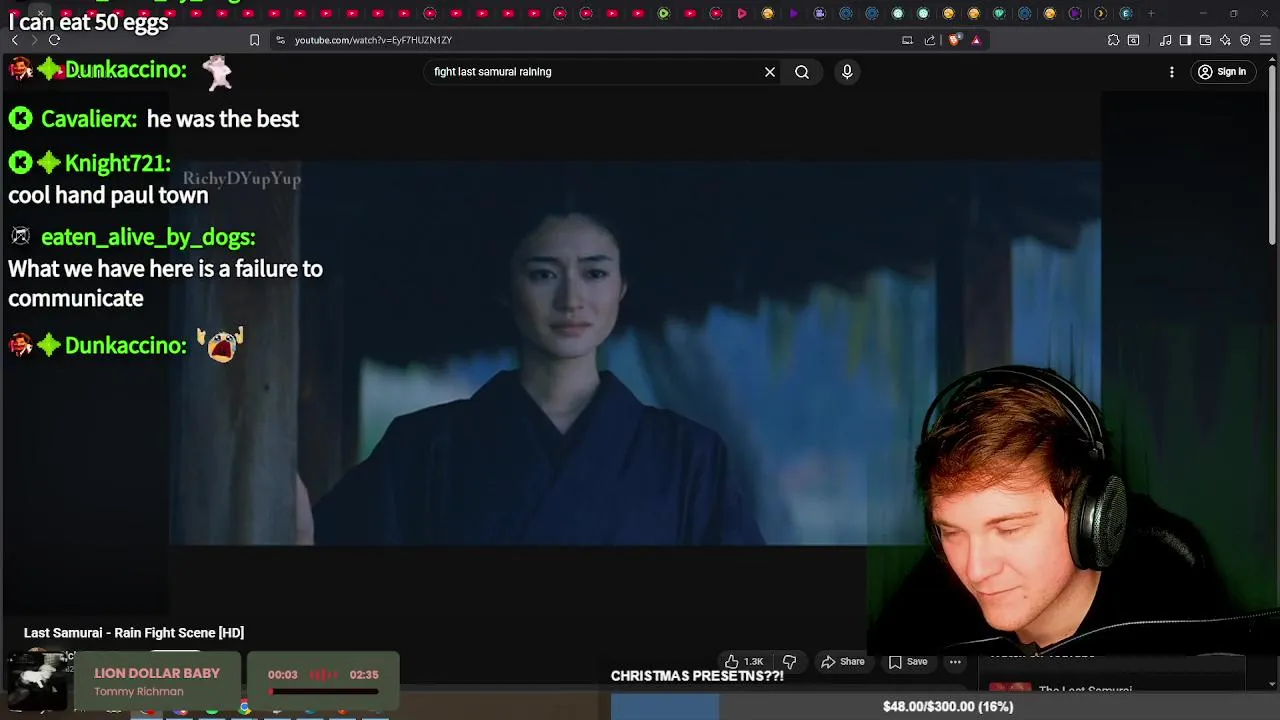Activate voice search microphone
Image resolution: width=1280 pixels, height=720 pixels.
pos(847,72)
